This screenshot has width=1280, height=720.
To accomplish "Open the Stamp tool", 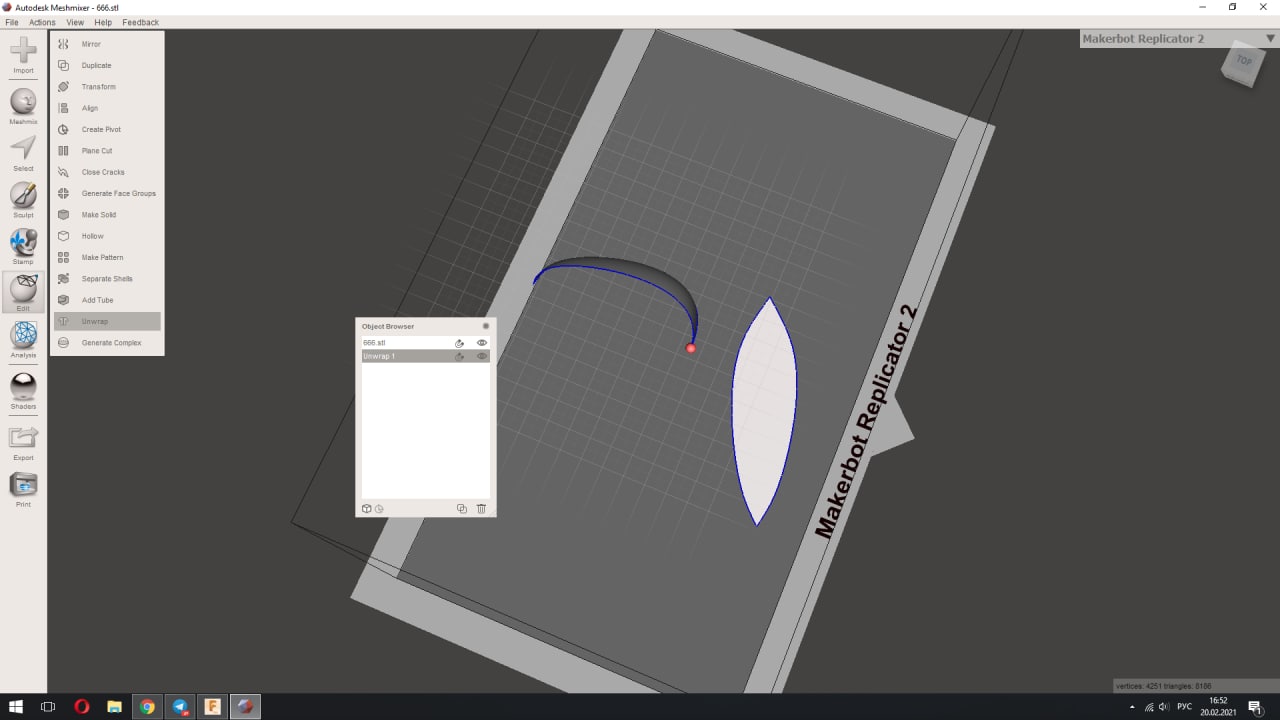I will pyautogui.click(x=23, y=246).
